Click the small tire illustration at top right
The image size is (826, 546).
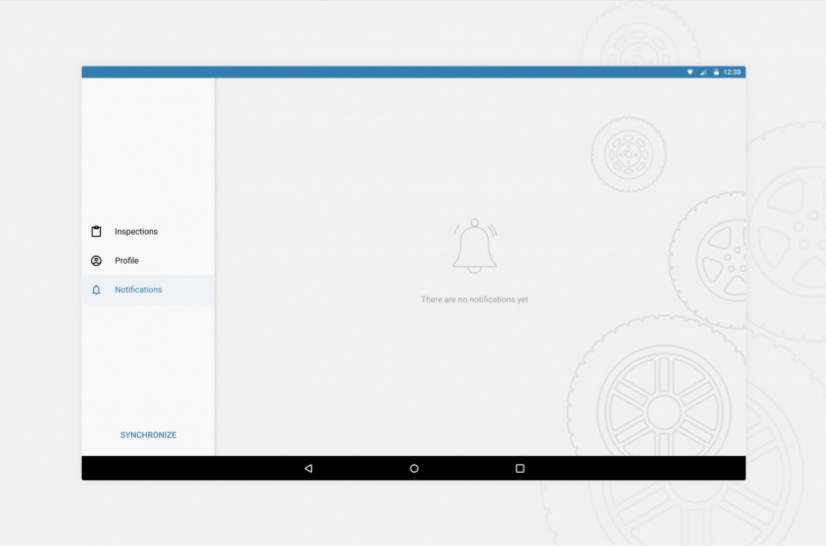628,154
